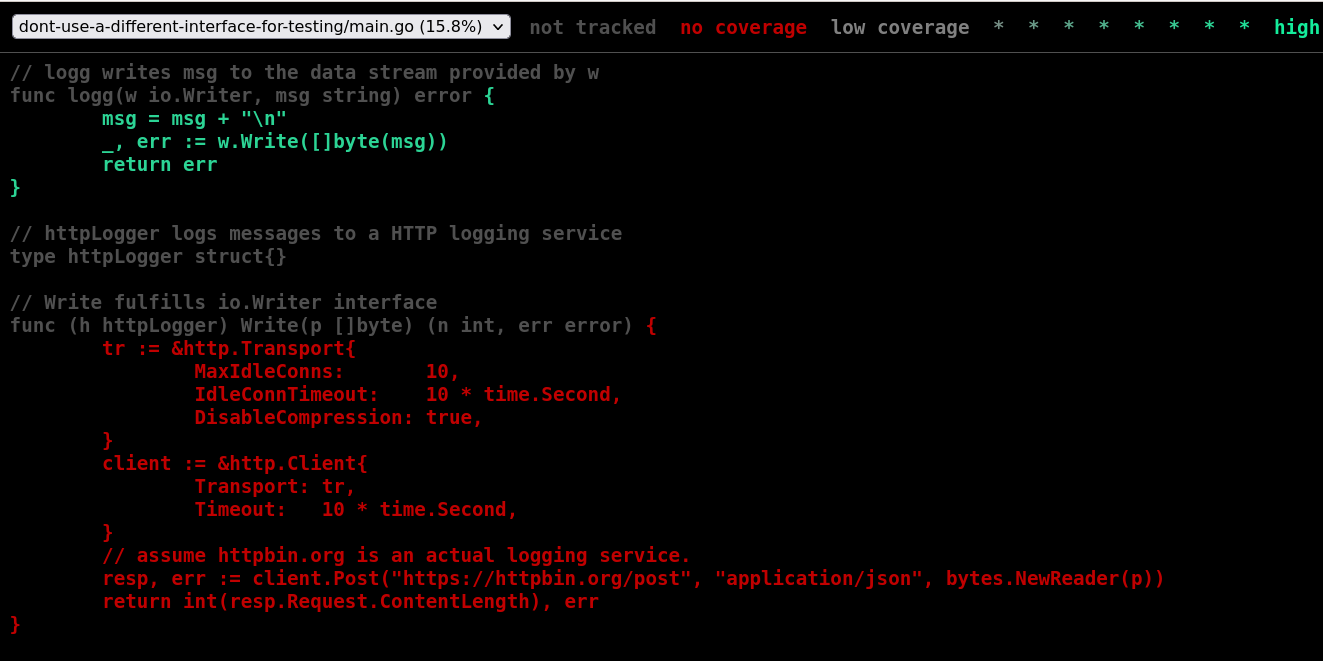The width and height of the screenshot is (1323, 661).
Task: Click the fifth asterisk in the coverage legend
Action: click(x=1139, y=27)
